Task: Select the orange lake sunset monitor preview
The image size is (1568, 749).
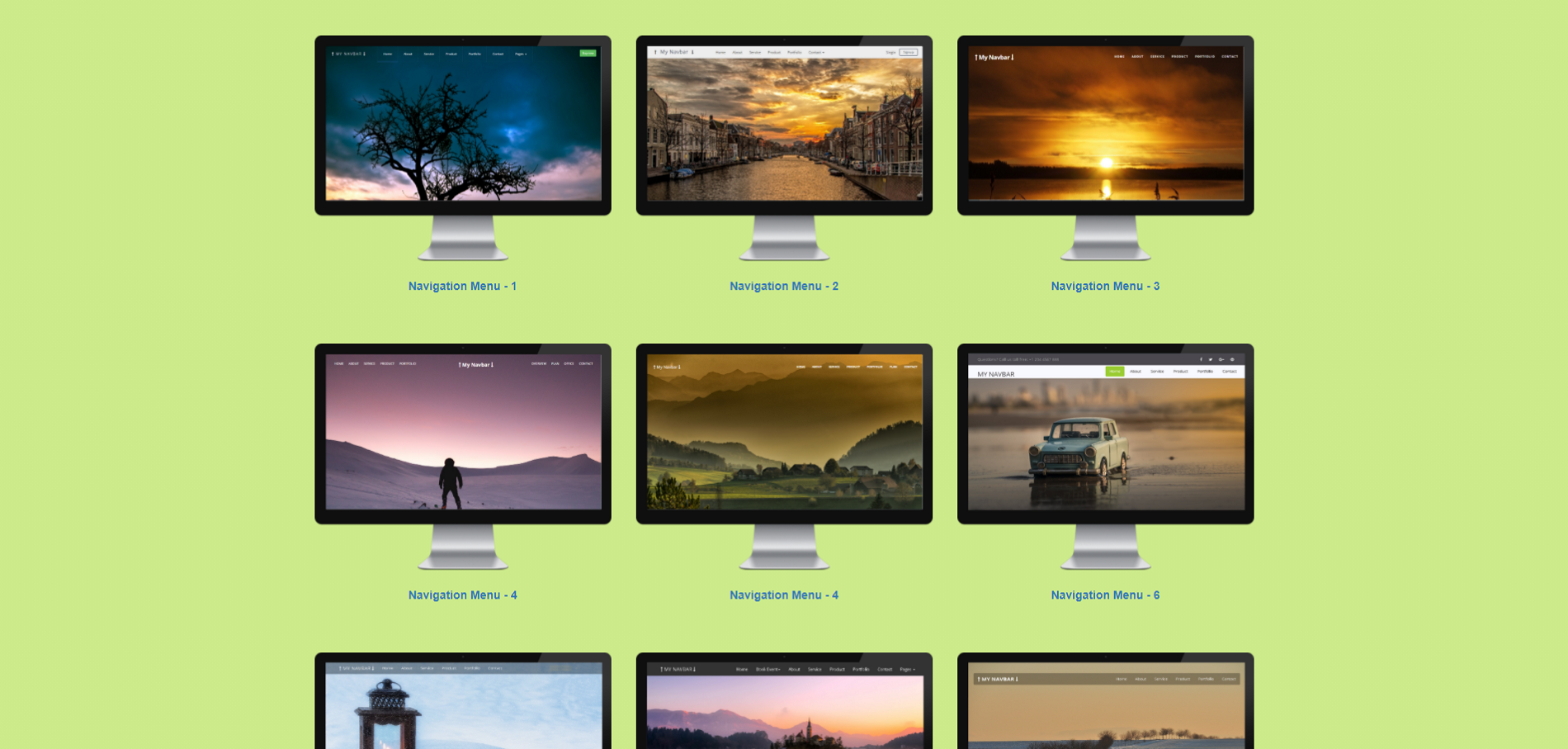Action: pyautogui.click(x=1106, y=148)
